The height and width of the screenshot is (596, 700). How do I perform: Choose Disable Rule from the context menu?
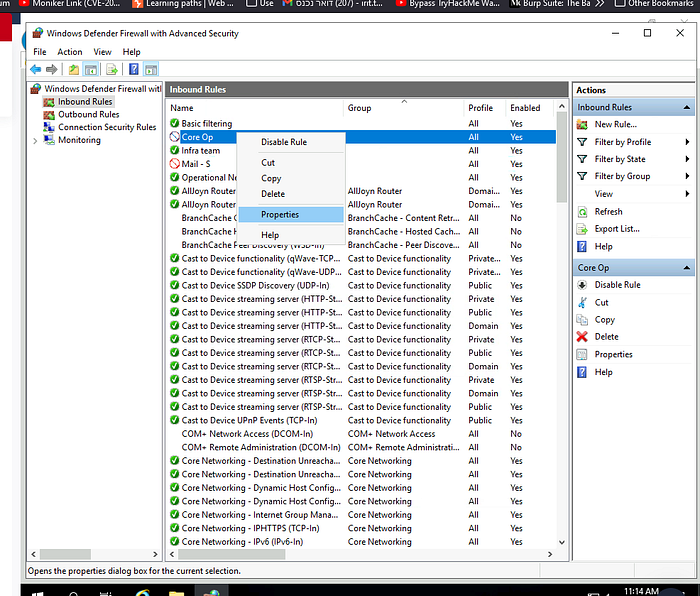pyautogui.click(x=291, y=142)
